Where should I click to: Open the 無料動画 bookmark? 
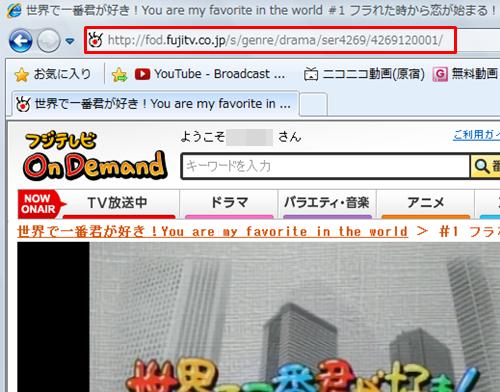(x=465, y=74)
